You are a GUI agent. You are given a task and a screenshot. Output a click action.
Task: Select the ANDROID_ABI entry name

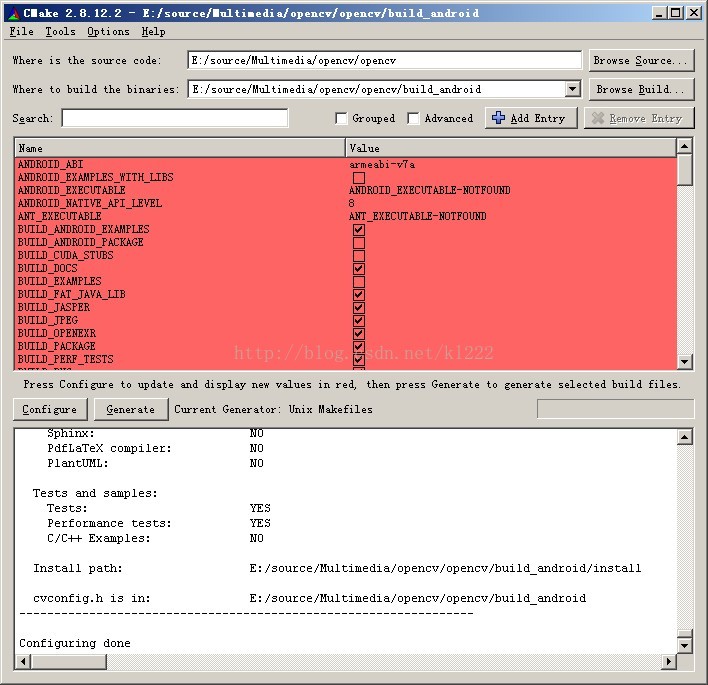pos(51,164)
